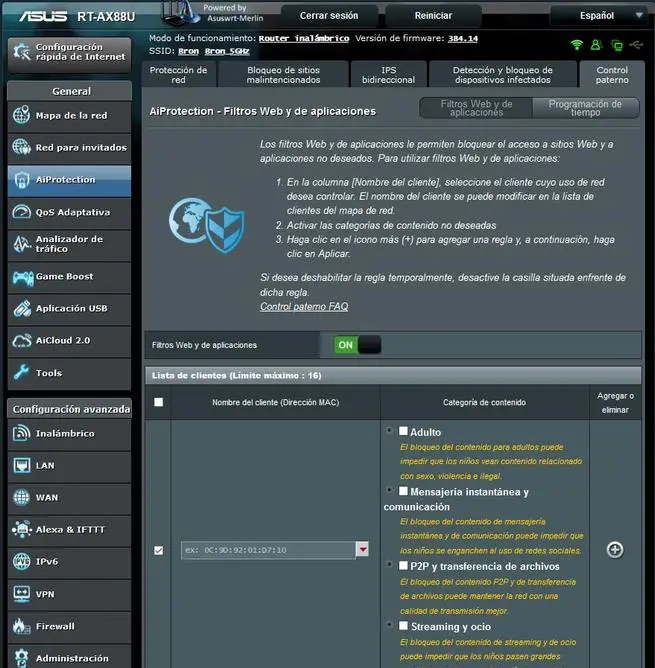Open the Inalámbrico menu entry
The image size is (655, 668).
(69, 433)
